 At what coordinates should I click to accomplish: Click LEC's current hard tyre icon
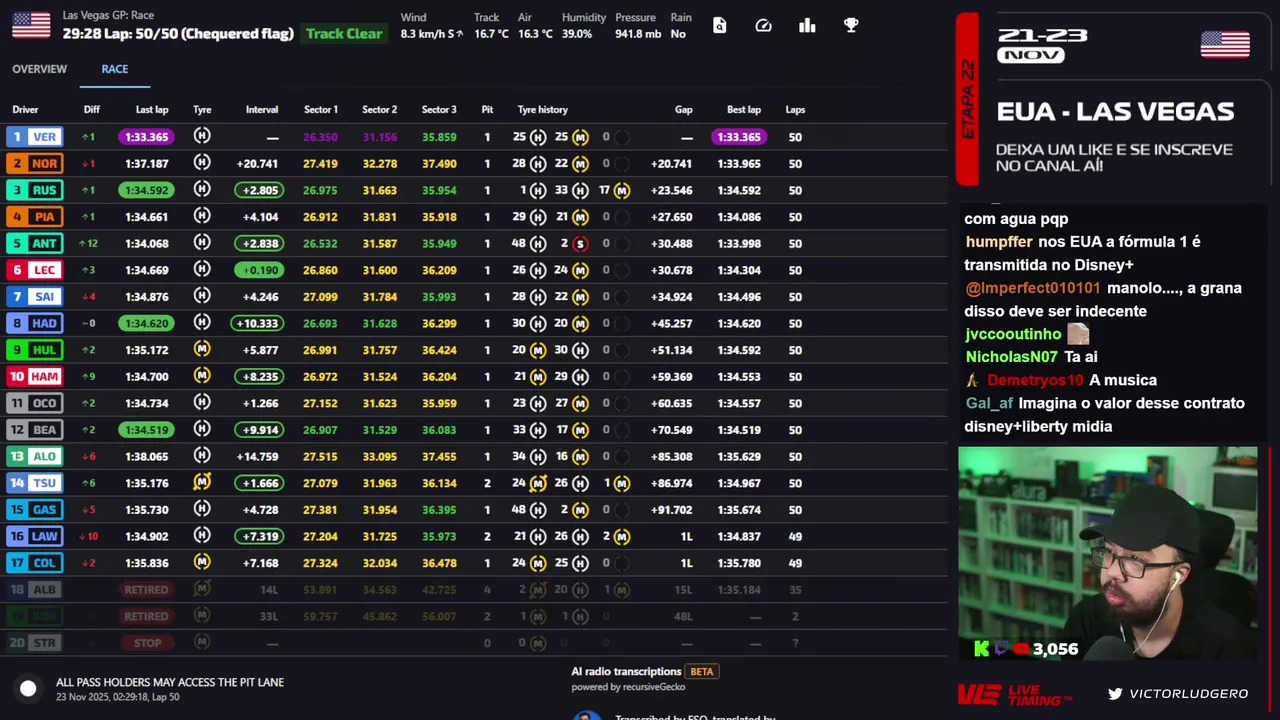pos(202,269)
